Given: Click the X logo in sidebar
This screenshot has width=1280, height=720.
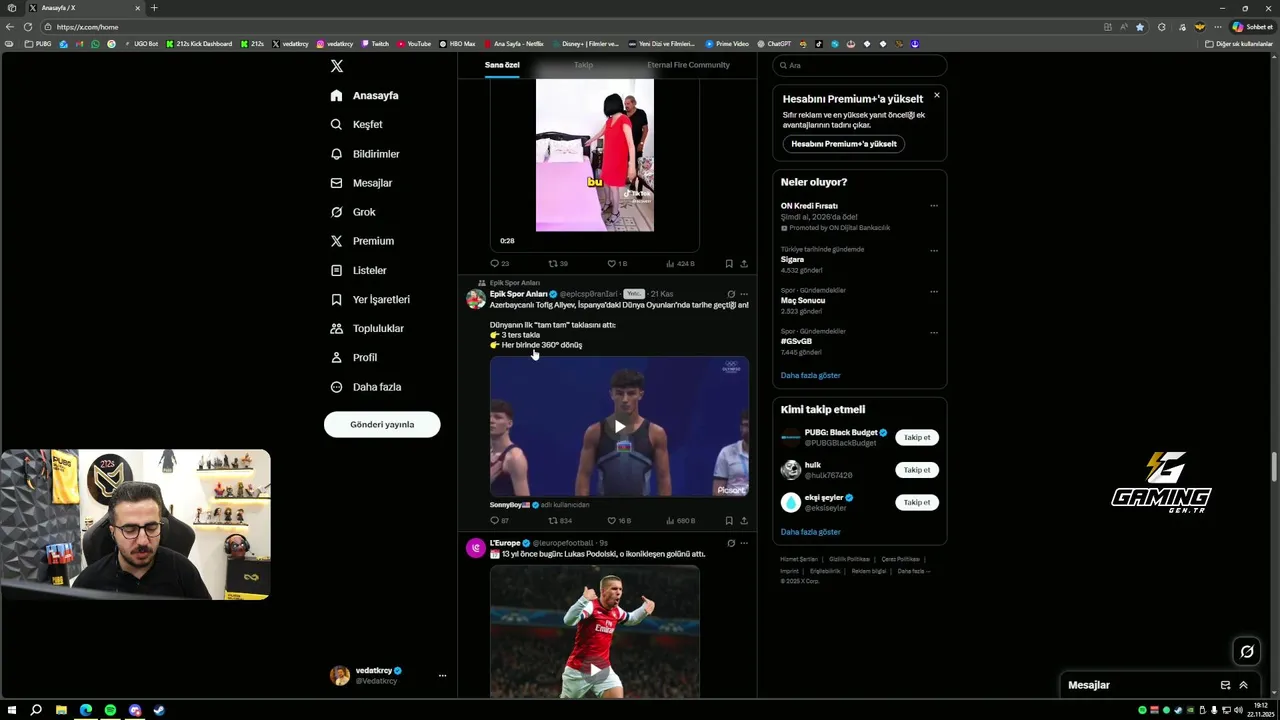Looking at the screenshot, I should click(x=337, y=66).
